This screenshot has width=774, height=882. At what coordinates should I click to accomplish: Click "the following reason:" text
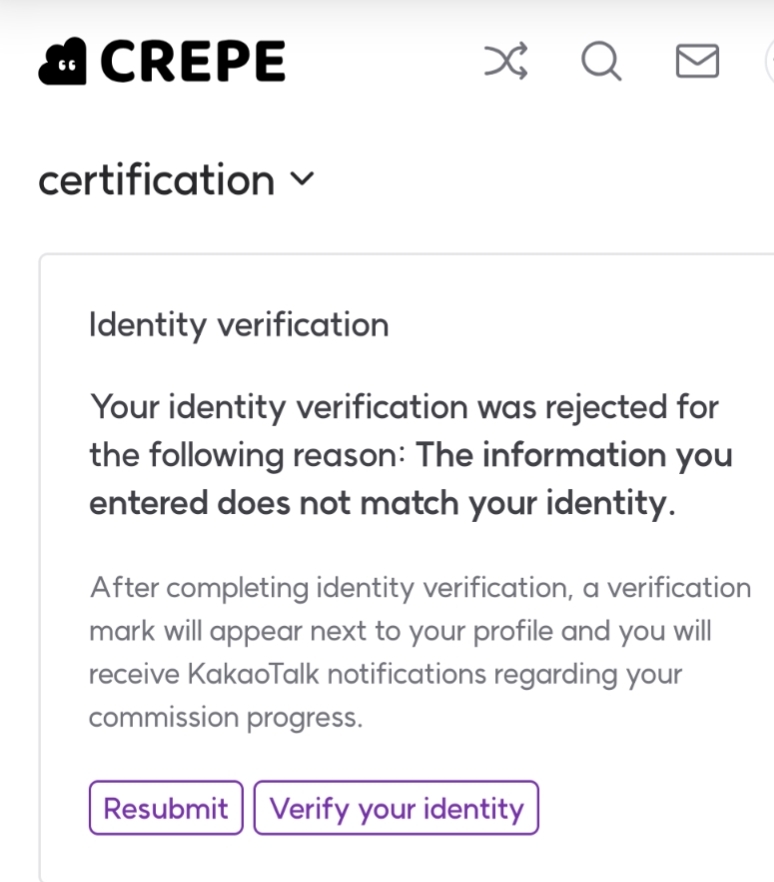tap(246, 456)
